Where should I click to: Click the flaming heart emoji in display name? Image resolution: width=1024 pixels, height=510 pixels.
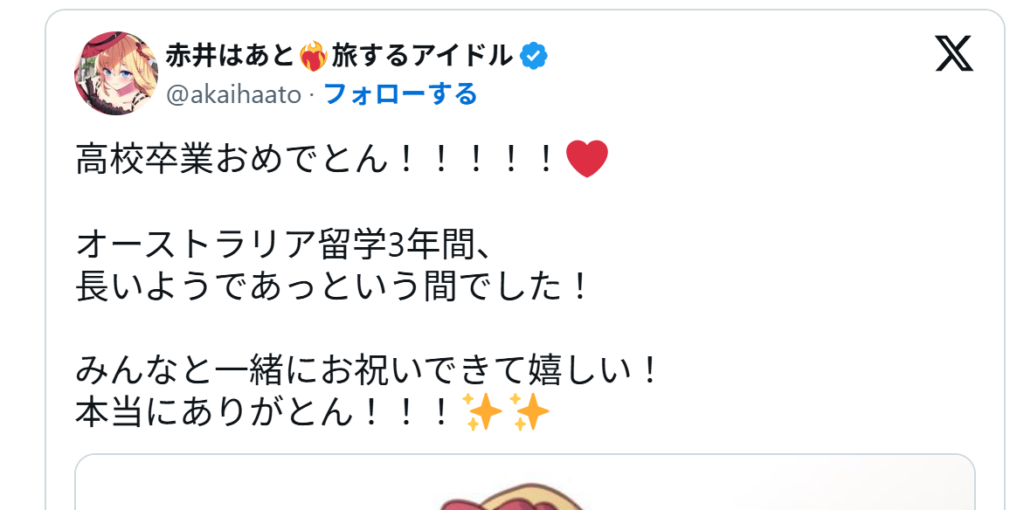coord(313,57)
